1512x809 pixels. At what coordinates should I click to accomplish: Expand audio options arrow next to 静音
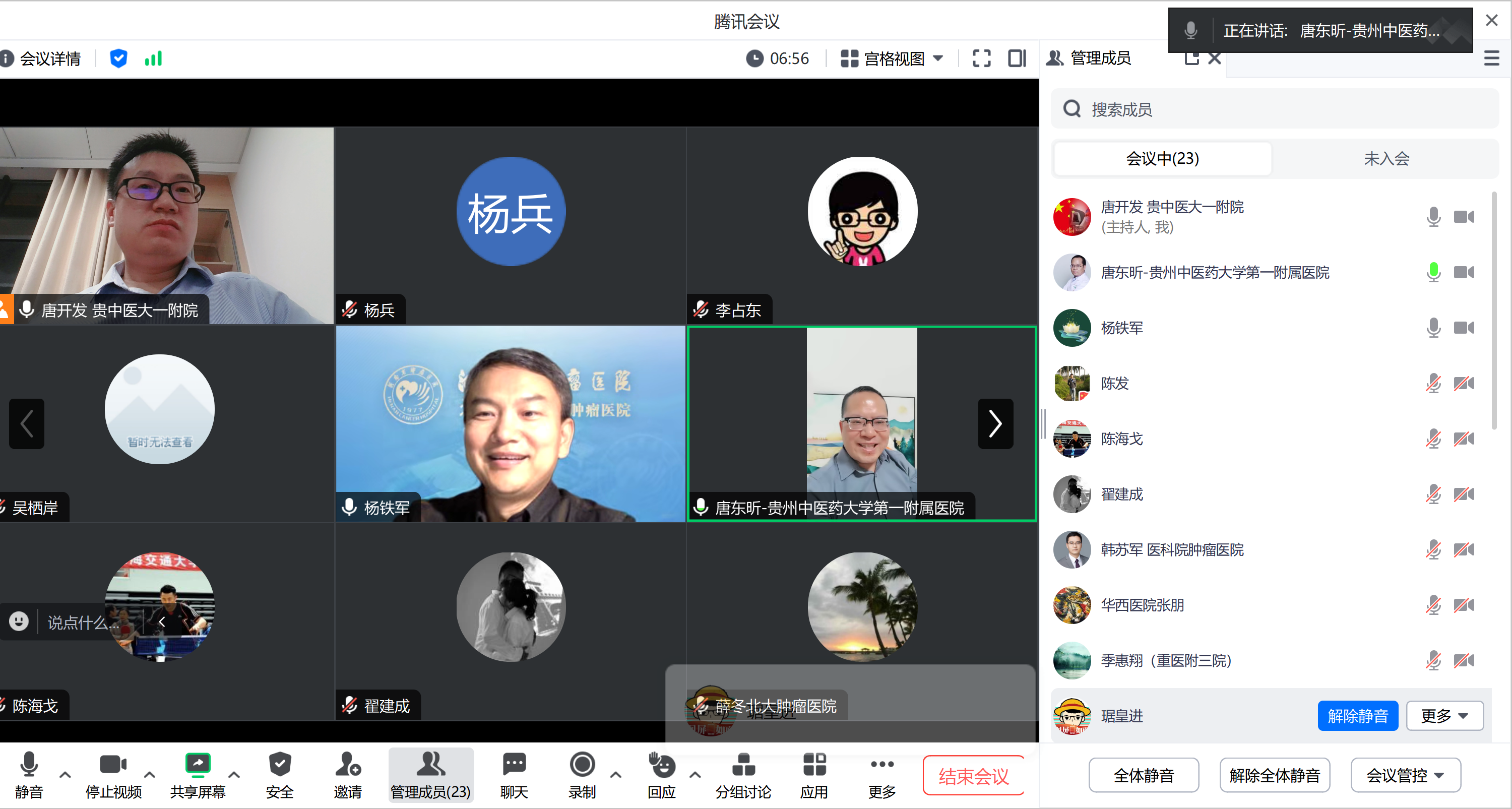point(65,775)
